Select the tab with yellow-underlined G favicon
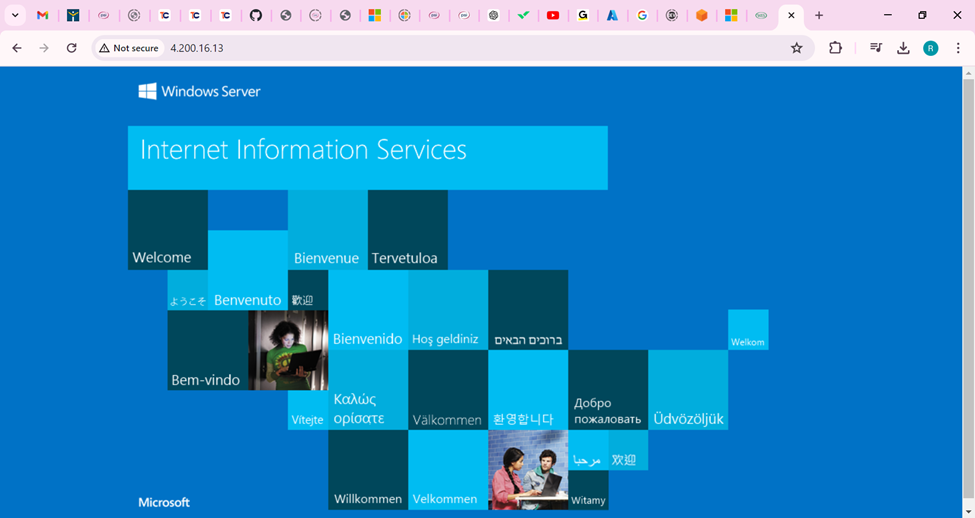The image size is (975, 518). point(583,16)
